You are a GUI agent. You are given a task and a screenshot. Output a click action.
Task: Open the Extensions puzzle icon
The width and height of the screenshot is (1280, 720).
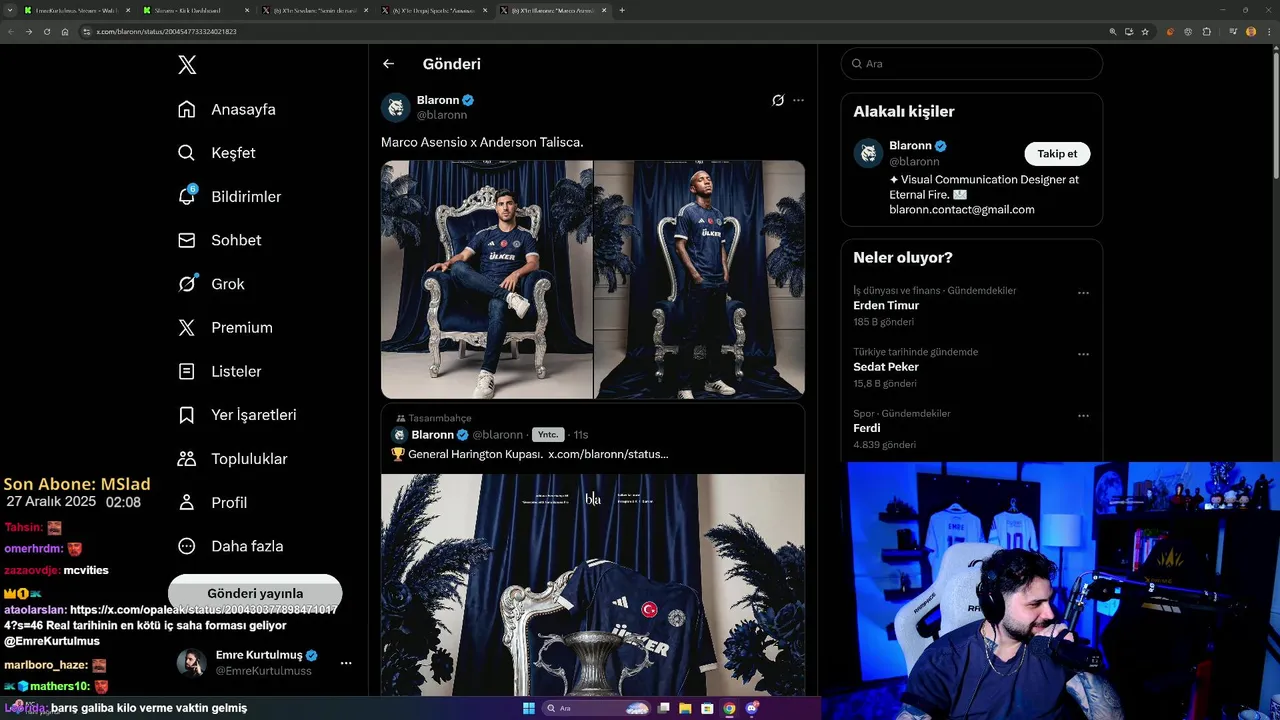(1207, 32)
